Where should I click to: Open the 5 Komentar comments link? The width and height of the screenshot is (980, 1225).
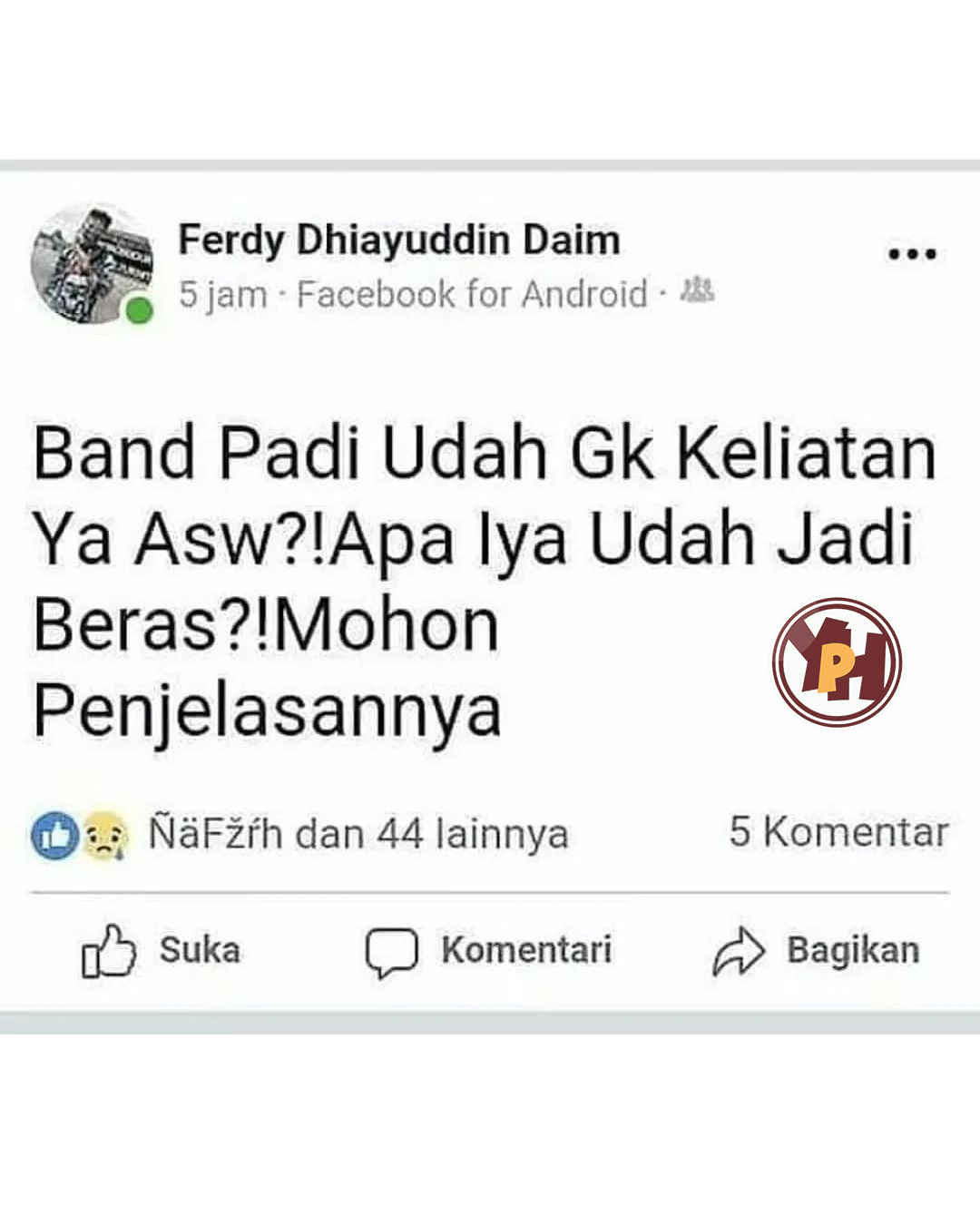point(838,832)
